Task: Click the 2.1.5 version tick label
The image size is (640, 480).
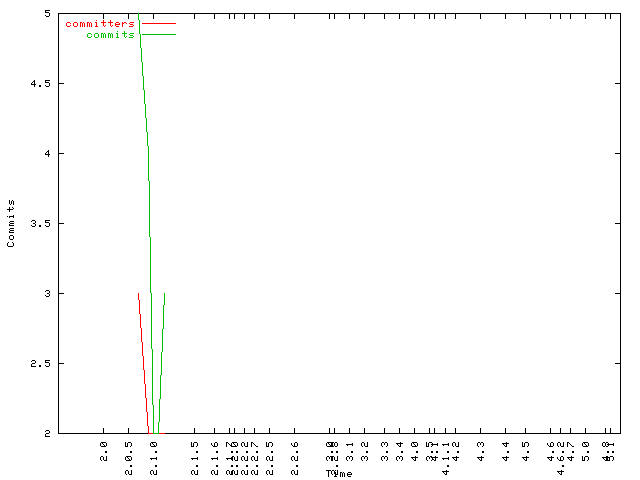Action: coord(195,452)
